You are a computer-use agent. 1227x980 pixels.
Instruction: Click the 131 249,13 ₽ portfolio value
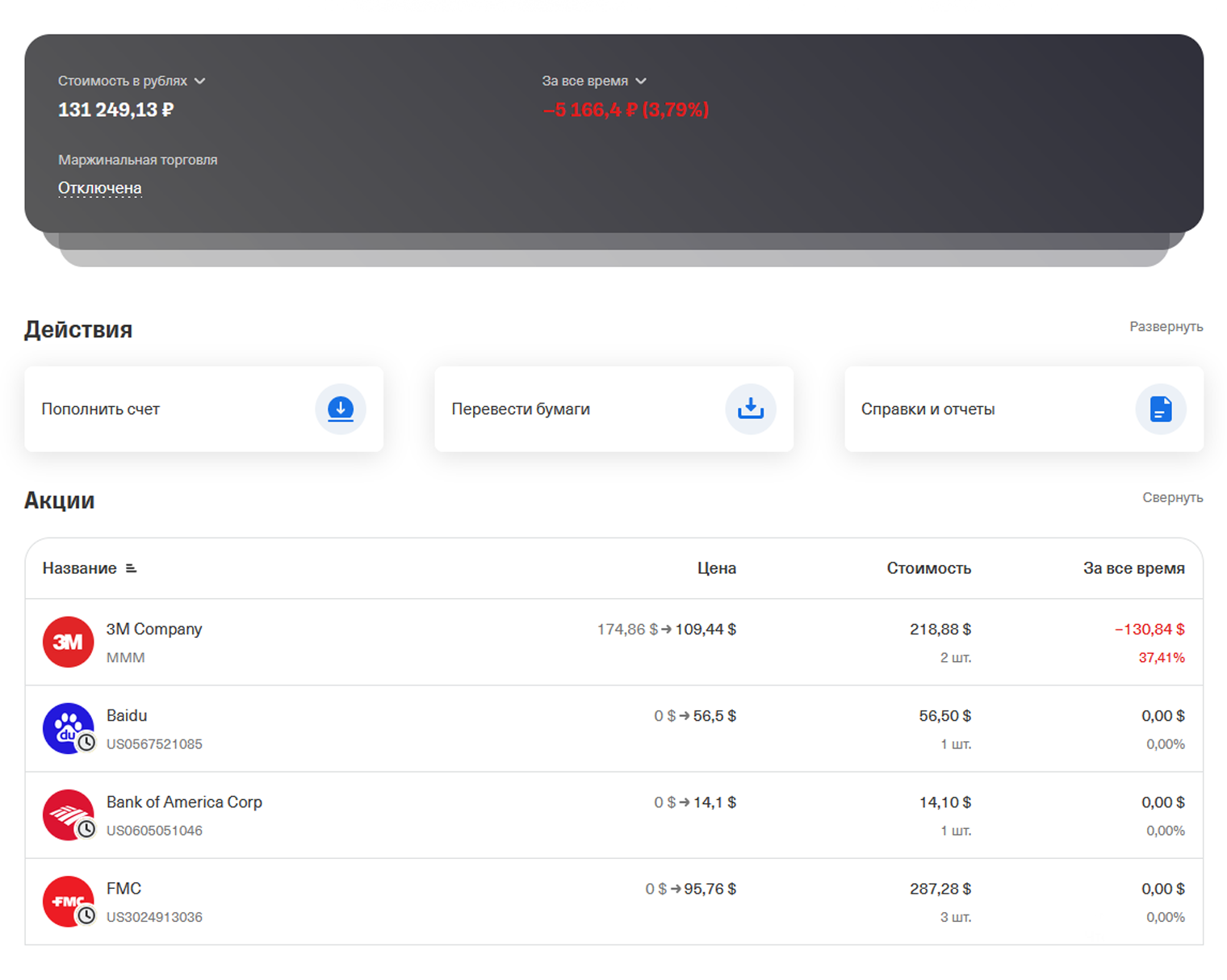[115, 110]
